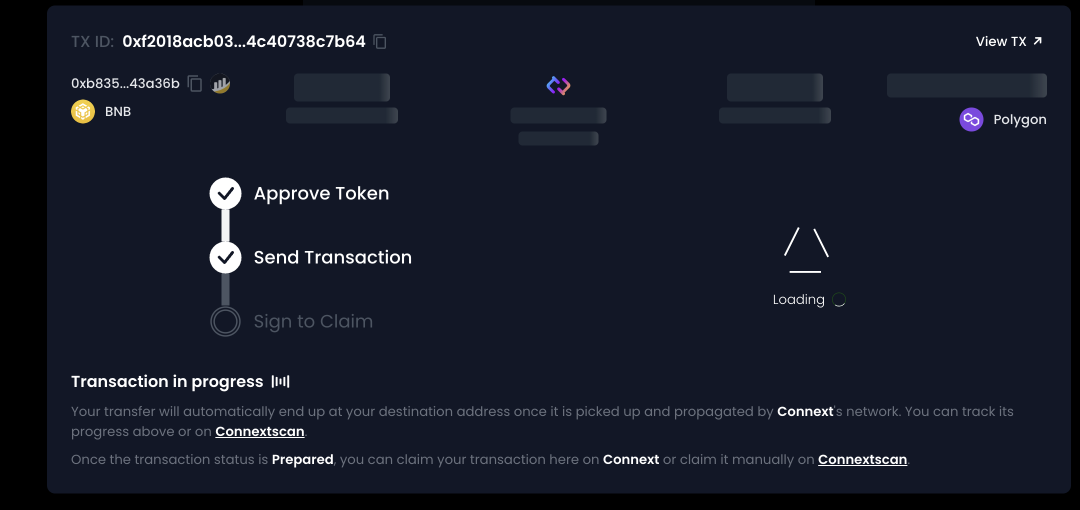Screen dimensions: 1080x510
Task: Click the Sign to Claim step label
Action: 313,322
